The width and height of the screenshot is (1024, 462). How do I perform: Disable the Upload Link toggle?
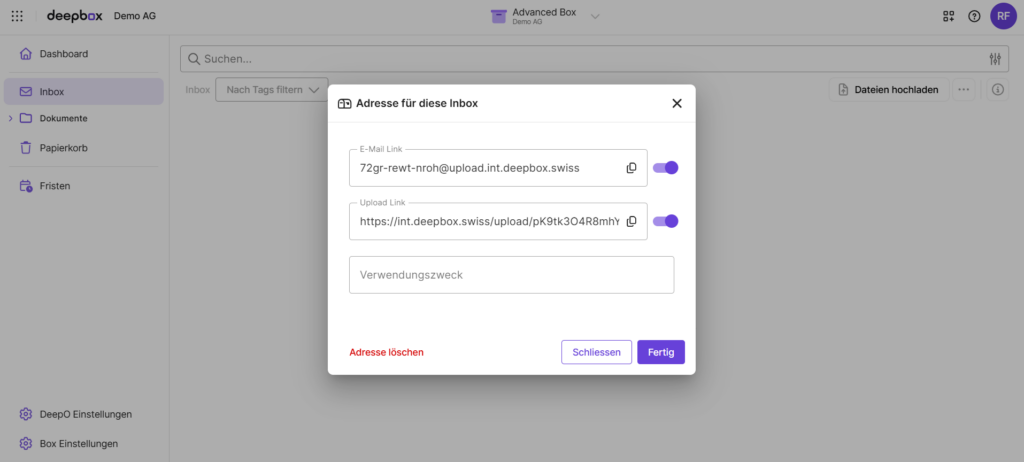665,222
